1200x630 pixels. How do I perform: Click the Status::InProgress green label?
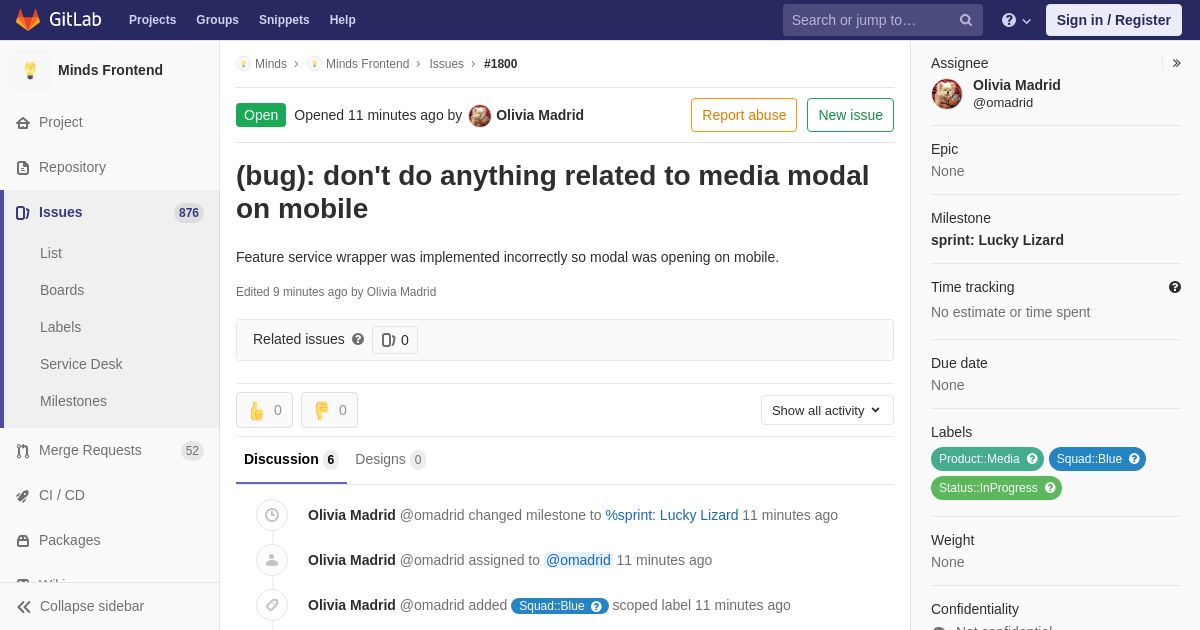996,488
